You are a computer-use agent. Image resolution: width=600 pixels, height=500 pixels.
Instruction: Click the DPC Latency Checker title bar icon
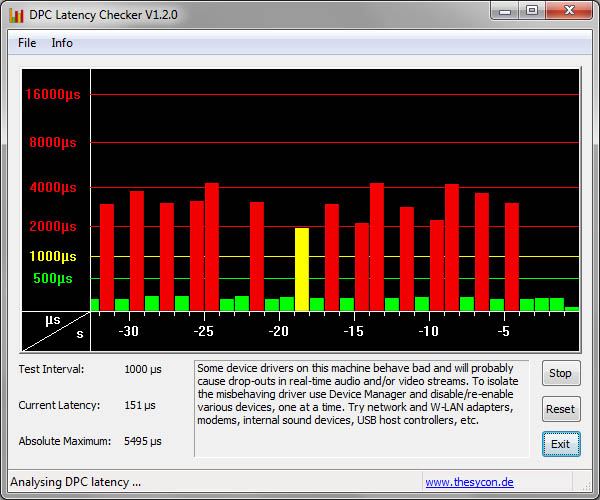[16, 15]
